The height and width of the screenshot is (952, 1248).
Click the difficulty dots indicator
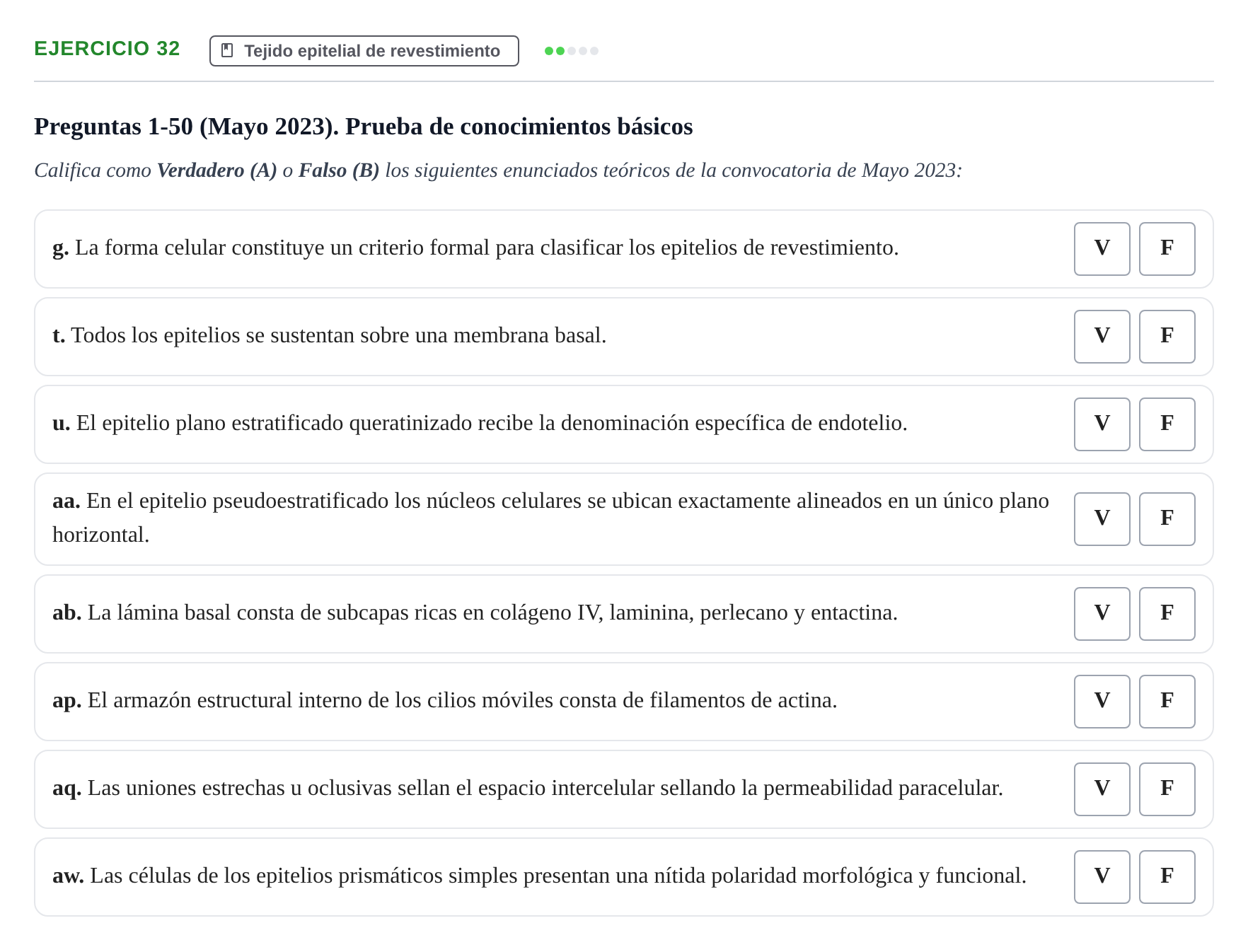[572, 51]
